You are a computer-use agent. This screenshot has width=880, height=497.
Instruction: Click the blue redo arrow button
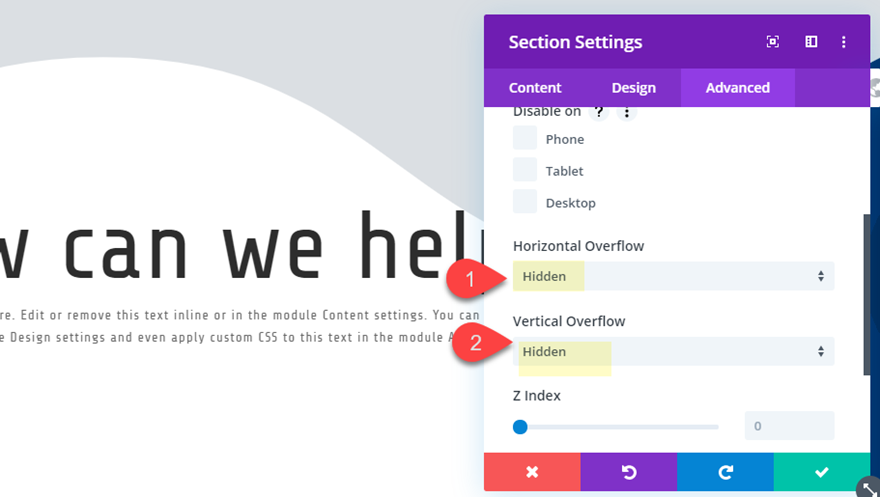click(726, 472)
